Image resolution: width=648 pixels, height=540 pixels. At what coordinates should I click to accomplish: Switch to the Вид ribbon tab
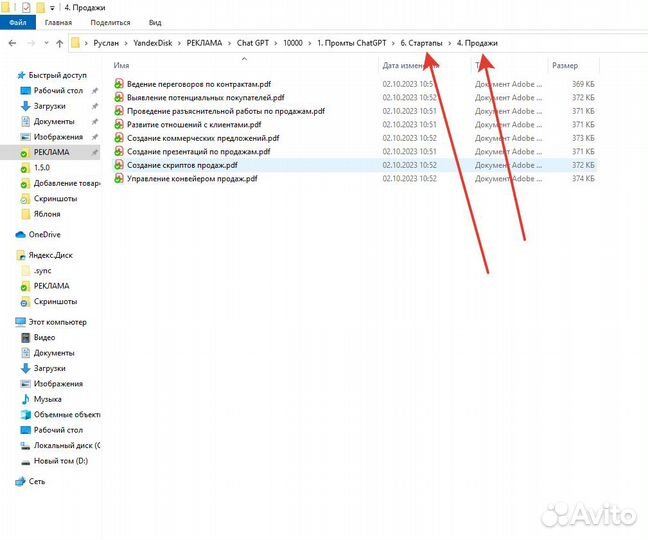click(155, 21)
